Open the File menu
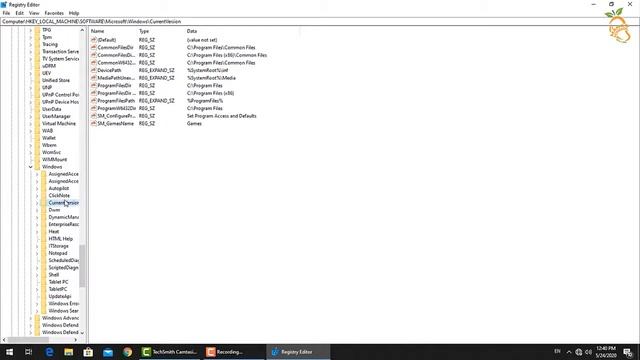640x360 pixels. (x=6, y=13)
